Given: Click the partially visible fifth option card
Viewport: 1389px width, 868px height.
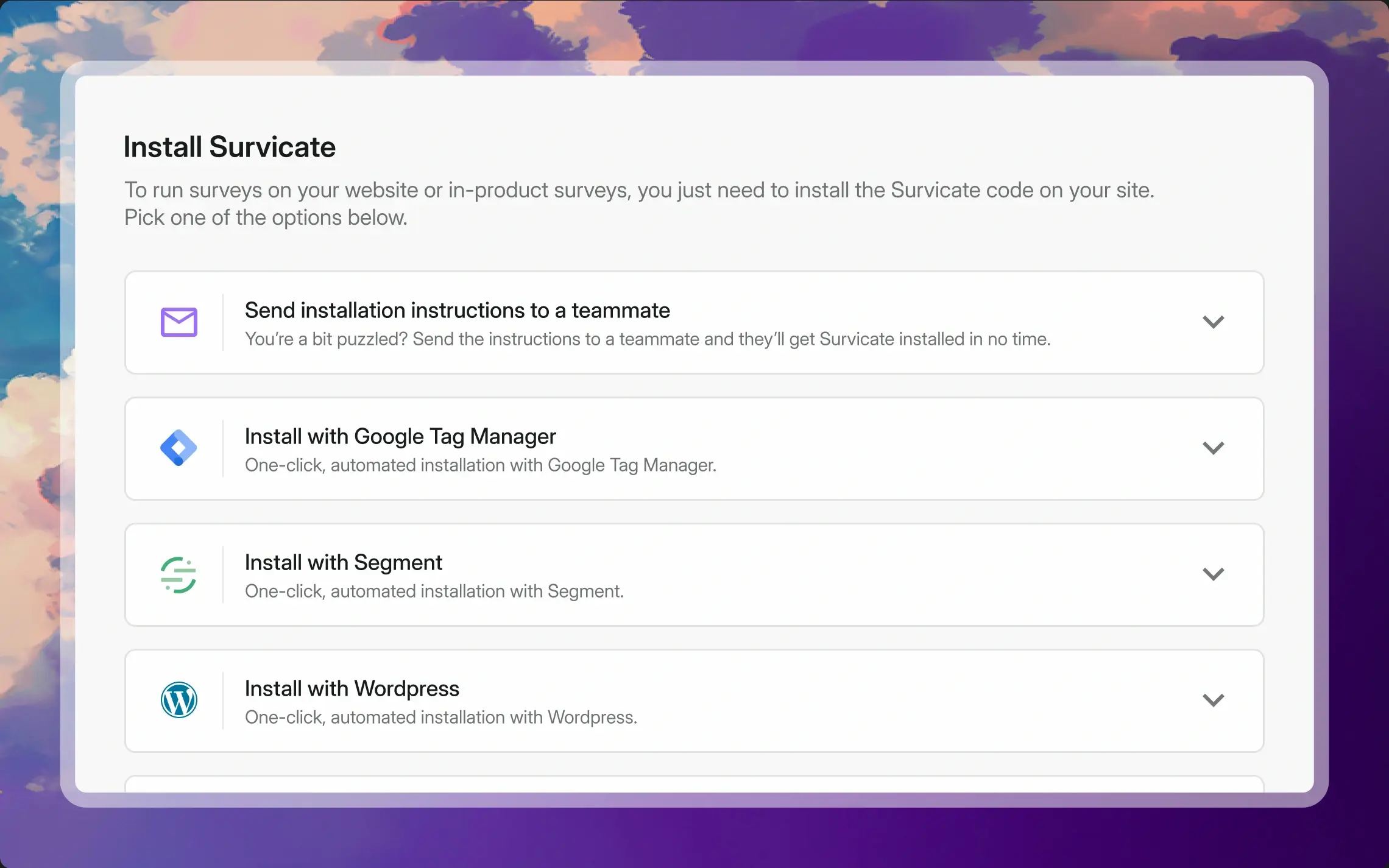Looking at the screenshot, I should [693, 784].
